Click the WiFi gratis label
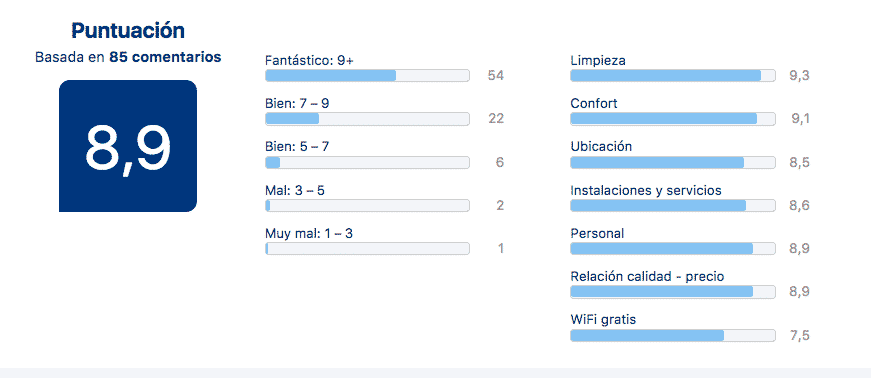The image size is (871, 378). (603, 320)
